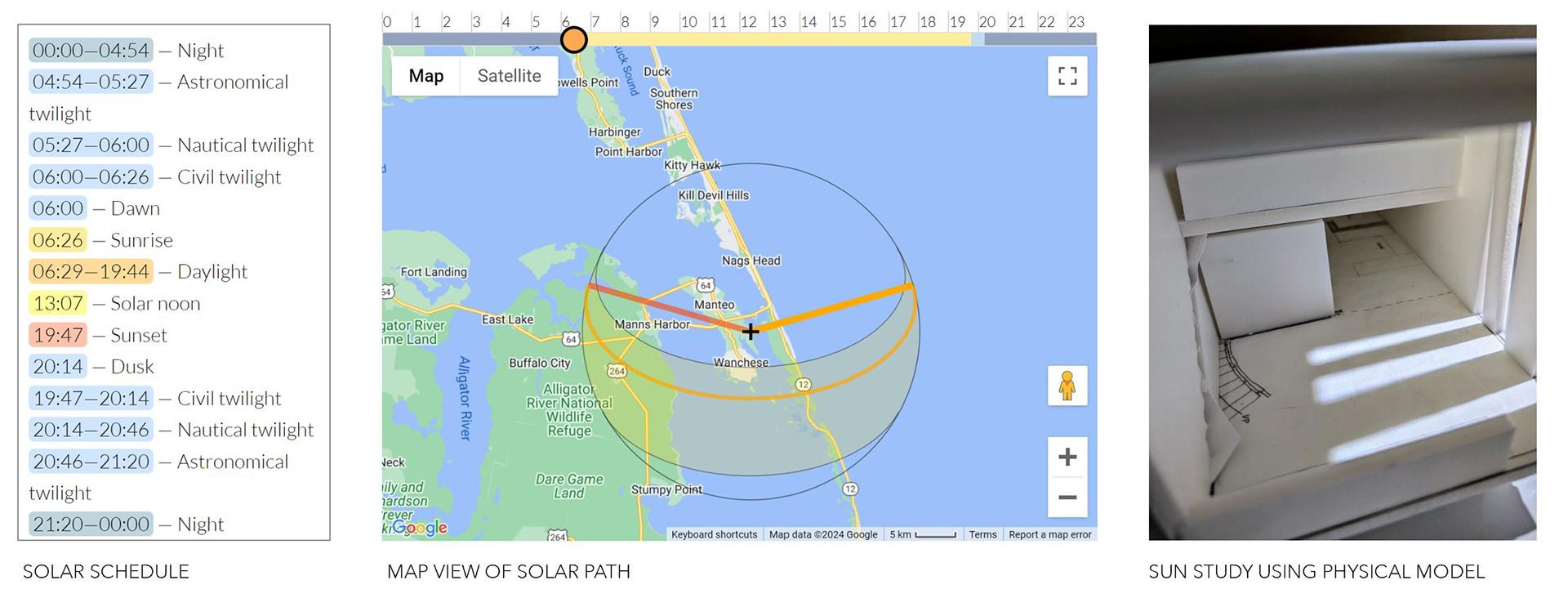The width and height of the screenshot is (1568, 598).
Task: Click Point Harbor map label
Action: (629, 152)
